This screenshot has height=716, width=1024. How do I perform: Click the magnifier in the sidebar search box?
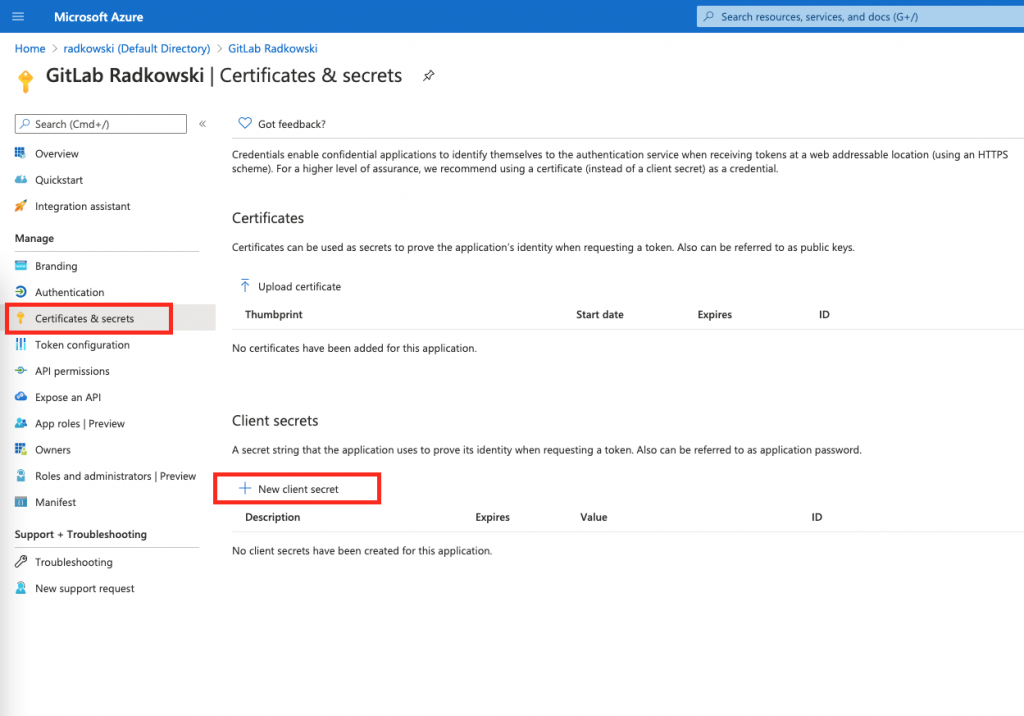[x=25, y=123]
